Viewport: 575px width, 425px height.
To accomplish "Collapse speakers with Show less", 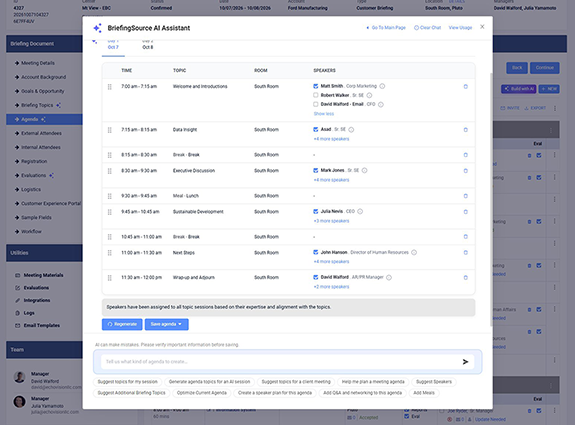I will pyautogui.click(x=323, y=114).
